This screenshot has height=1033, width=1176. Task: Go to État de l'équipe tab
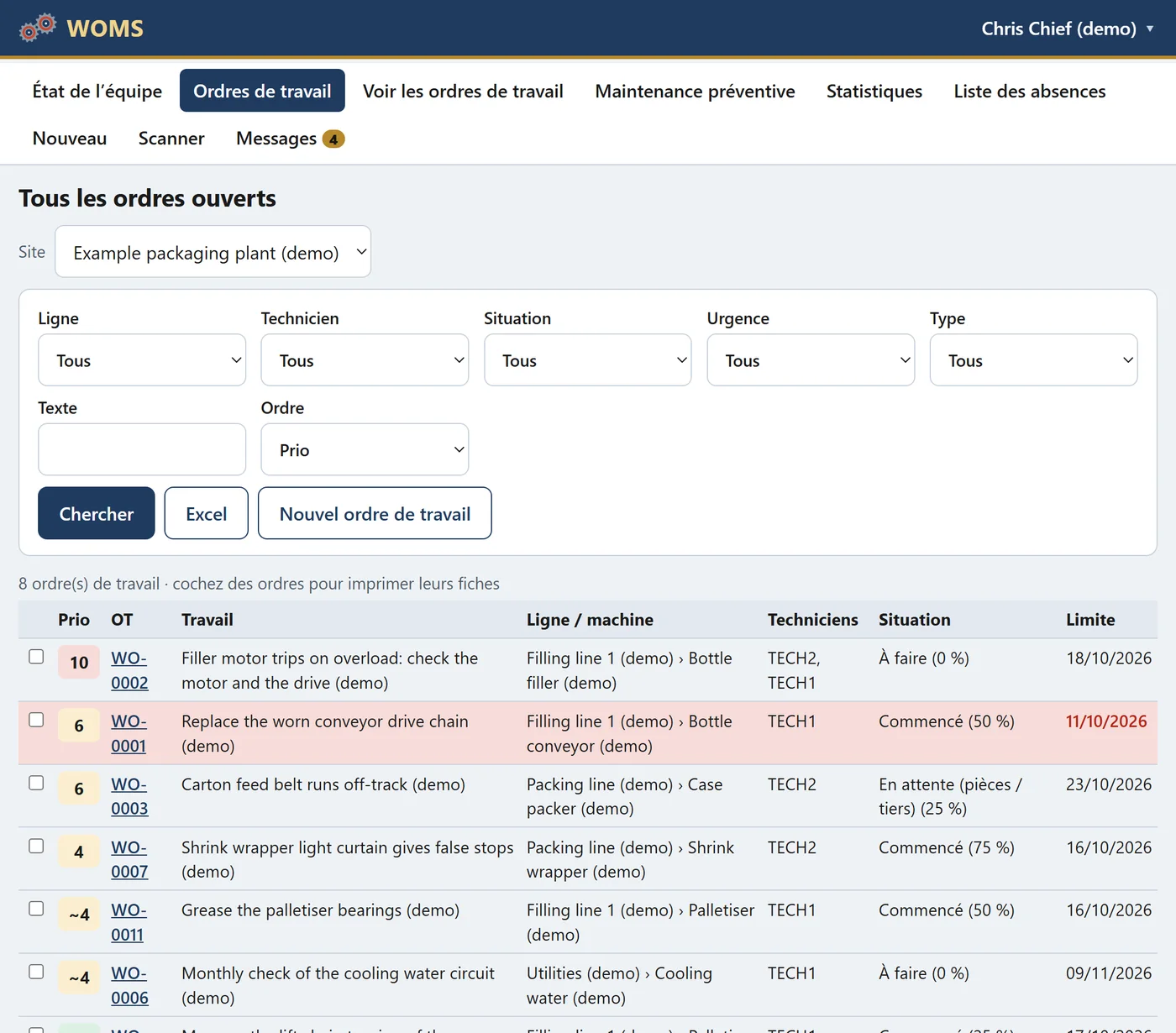(97, 91)
